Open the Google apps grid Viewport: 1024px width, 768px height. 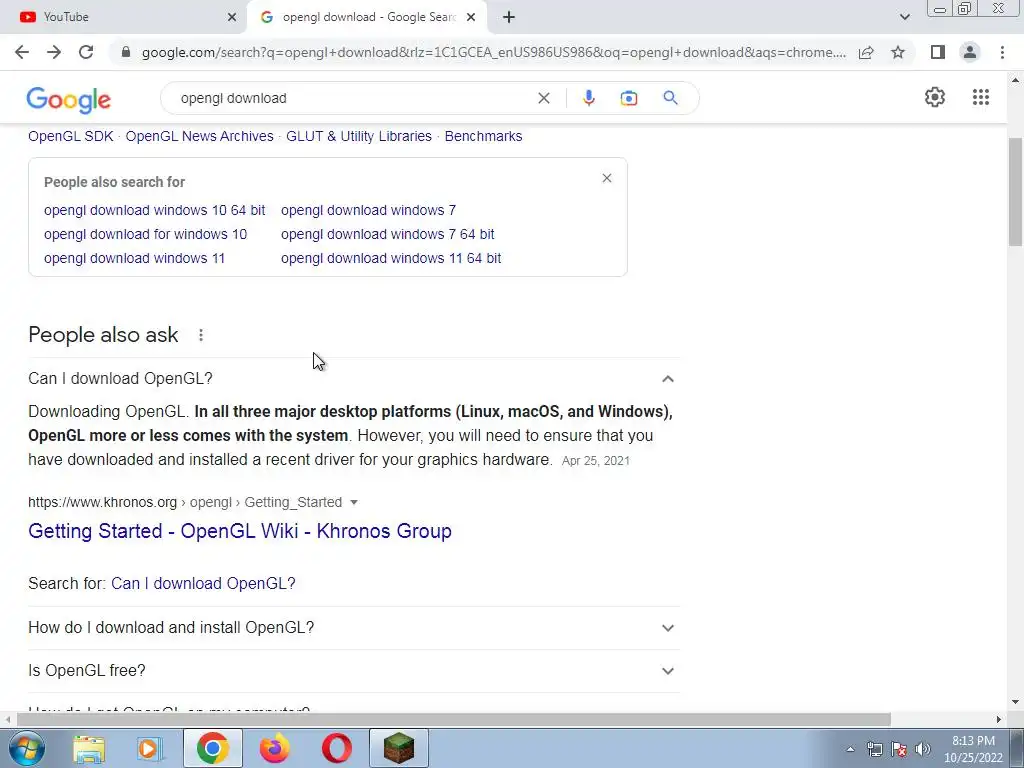coord(980,97)
